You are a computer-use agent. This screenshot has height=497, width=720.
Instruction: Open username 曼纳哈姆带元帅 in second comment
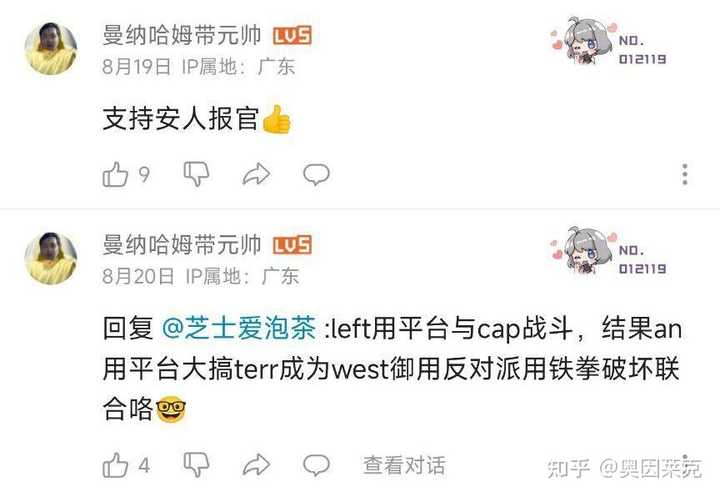[x=182, y=245]
